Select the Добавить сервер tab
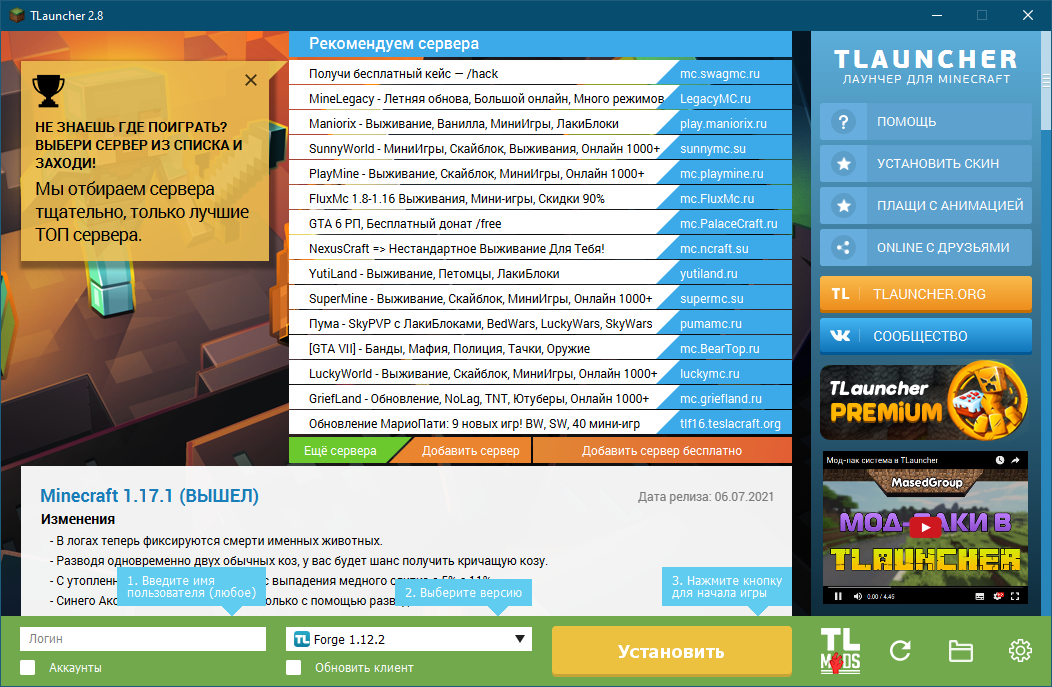 (x=470, y=451)
